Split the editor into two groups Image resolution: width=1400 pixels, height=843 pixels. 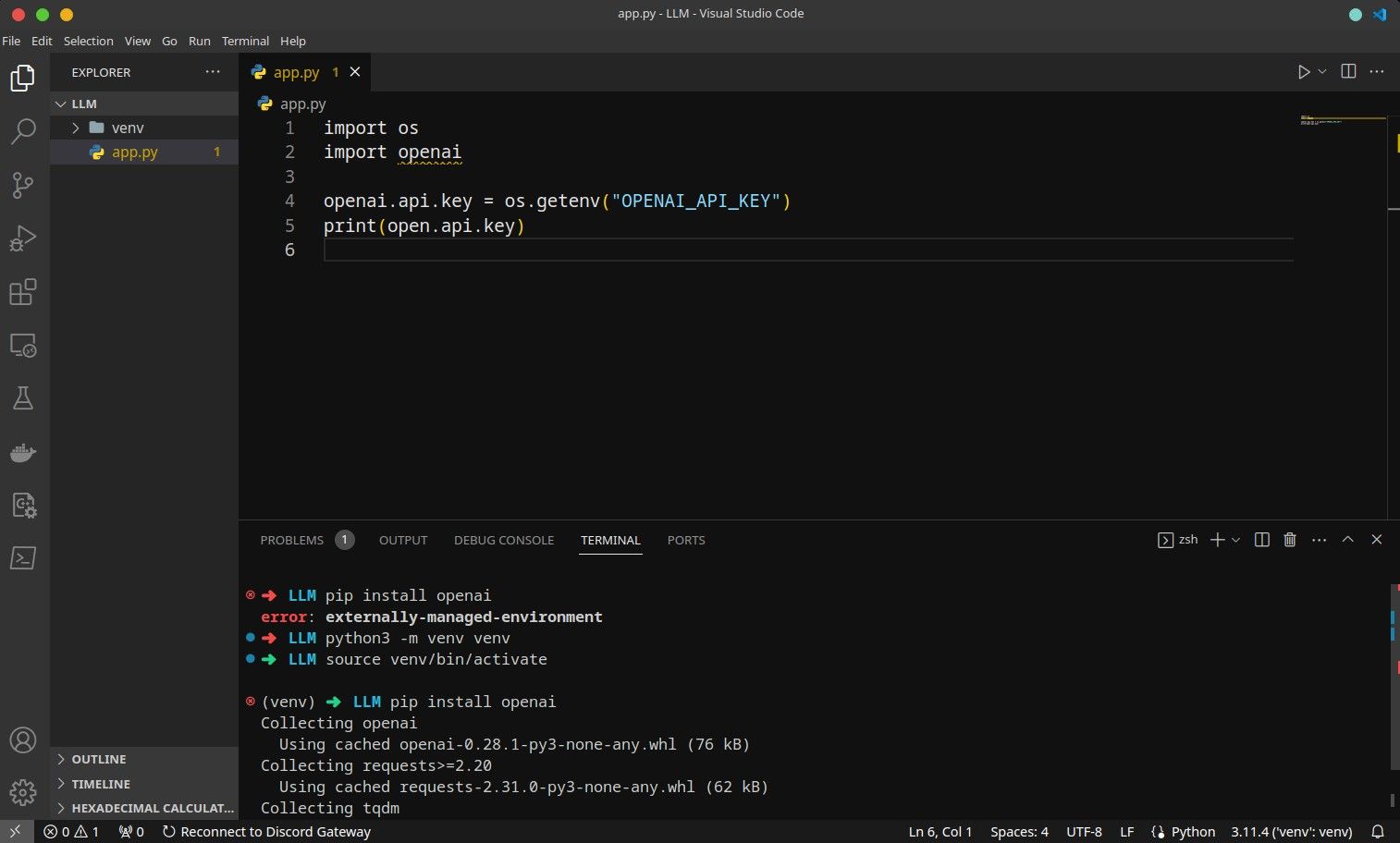pos(1347,71)
